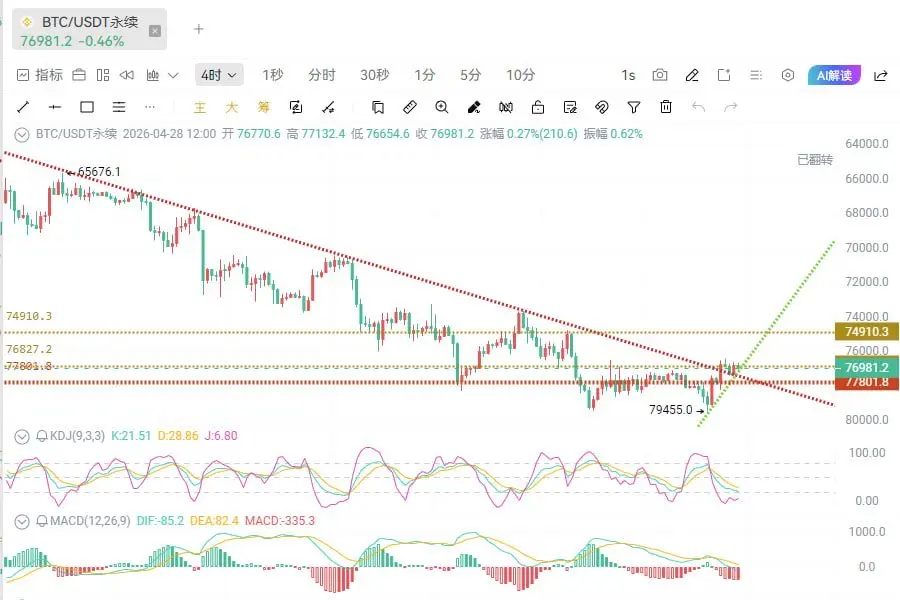Click the 76827.2 line label at left
Screen dimensions: 900x600
(29, 349)
